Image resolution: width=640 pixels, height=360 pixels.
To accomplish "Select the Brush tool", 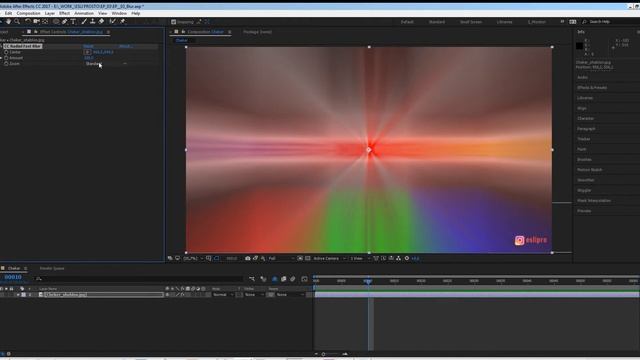I will [84, 21].
